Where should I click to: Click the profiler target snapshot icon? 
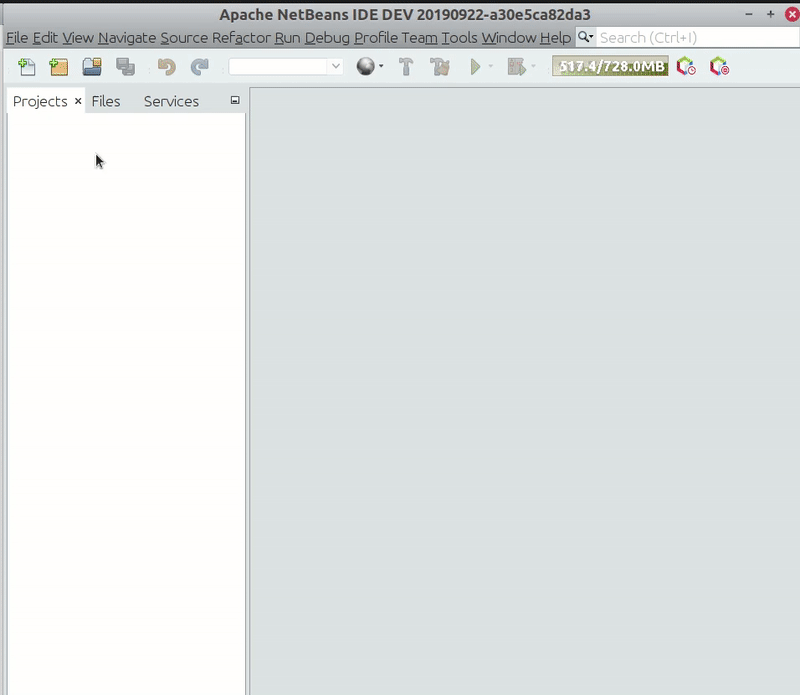pyautogui.click(x=719, y=67)
